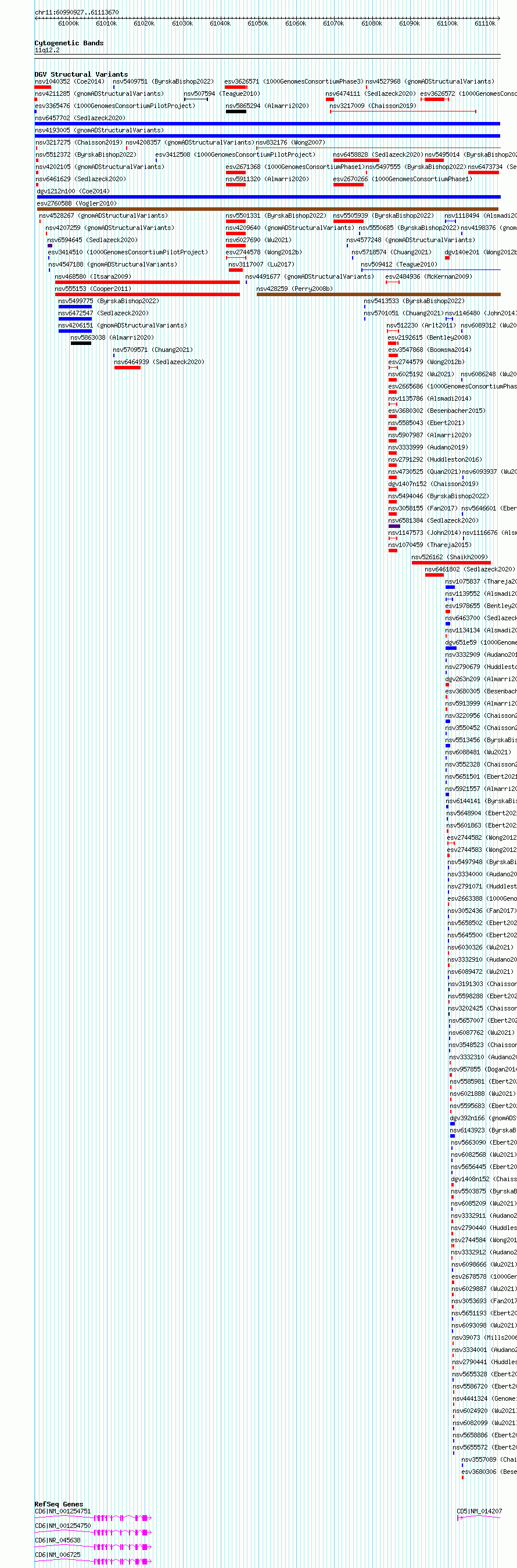The image size is (517, 1568).
Task: Click the nsv6594645 (Sedlazeck2020) label
Action: point(92,240)
